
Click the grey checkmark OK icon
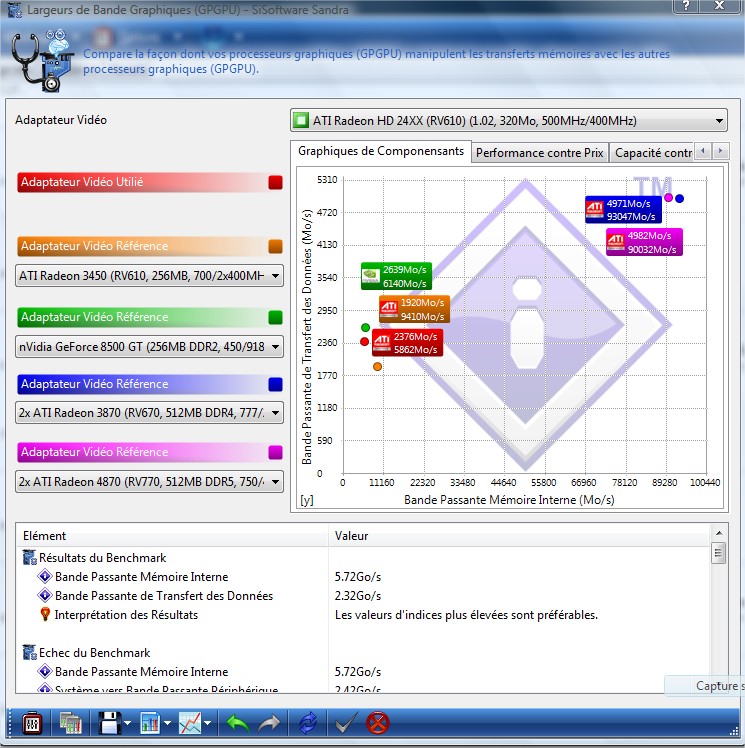click(346, 724)
